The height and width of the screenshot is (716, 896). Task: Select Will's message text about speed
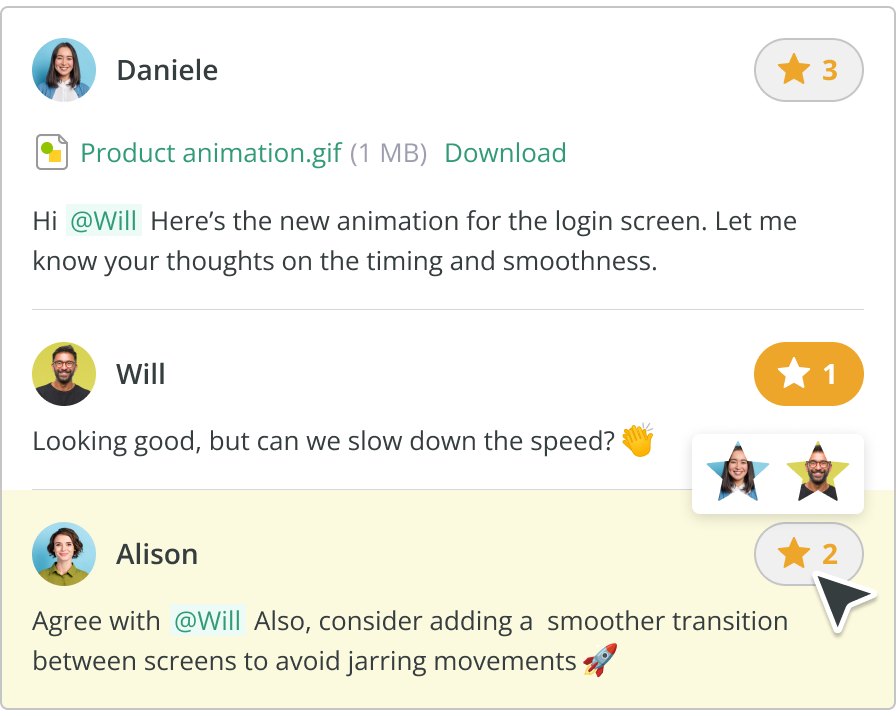(322, 441)
